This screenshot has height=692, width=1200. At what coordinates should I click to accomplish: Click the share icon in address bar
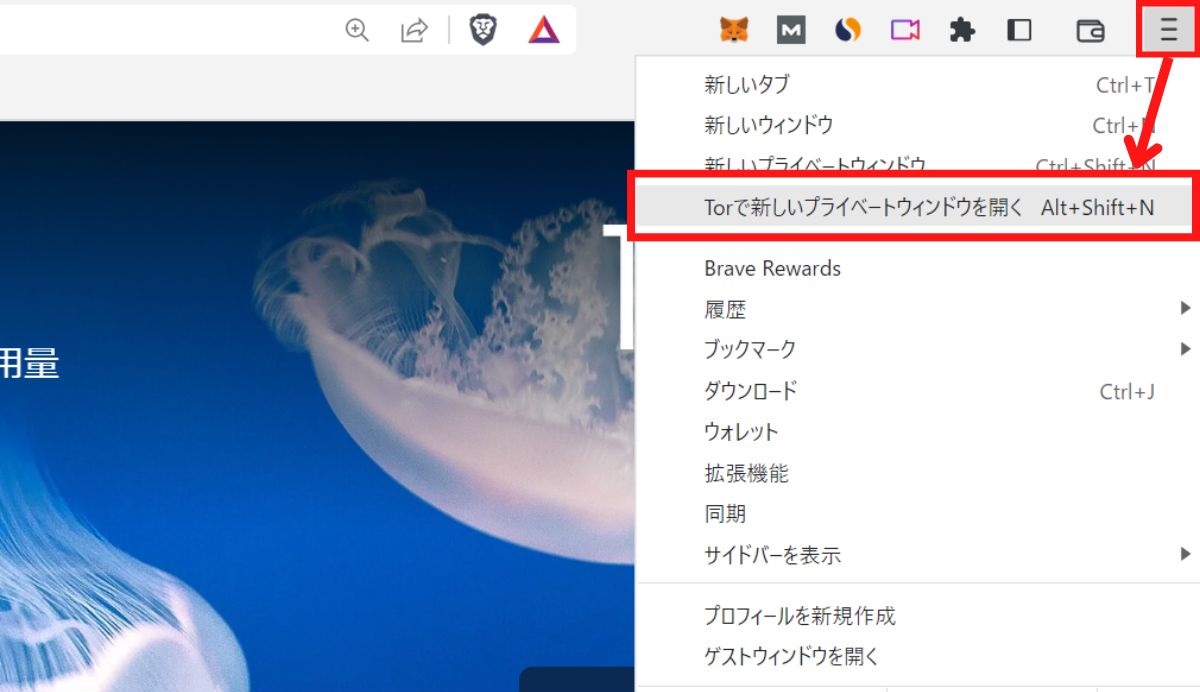[415, 30]
